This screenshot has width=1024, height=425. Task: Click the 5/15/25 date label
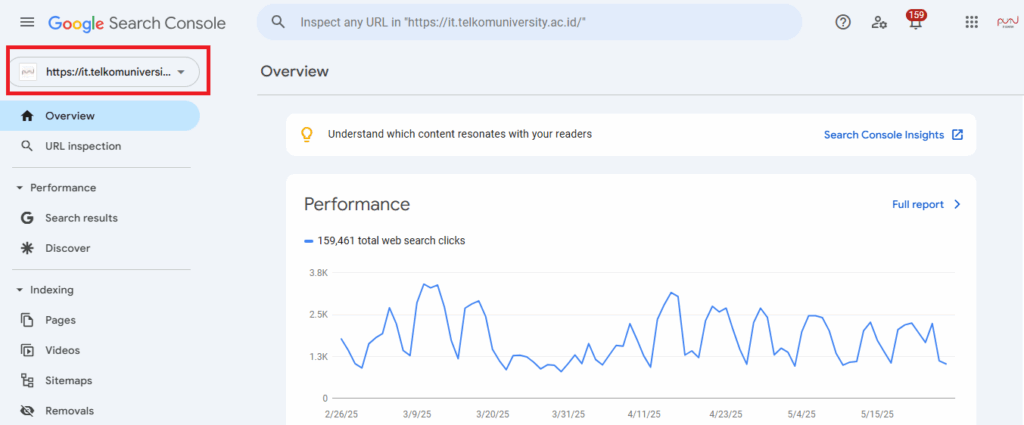click(877, 414)
